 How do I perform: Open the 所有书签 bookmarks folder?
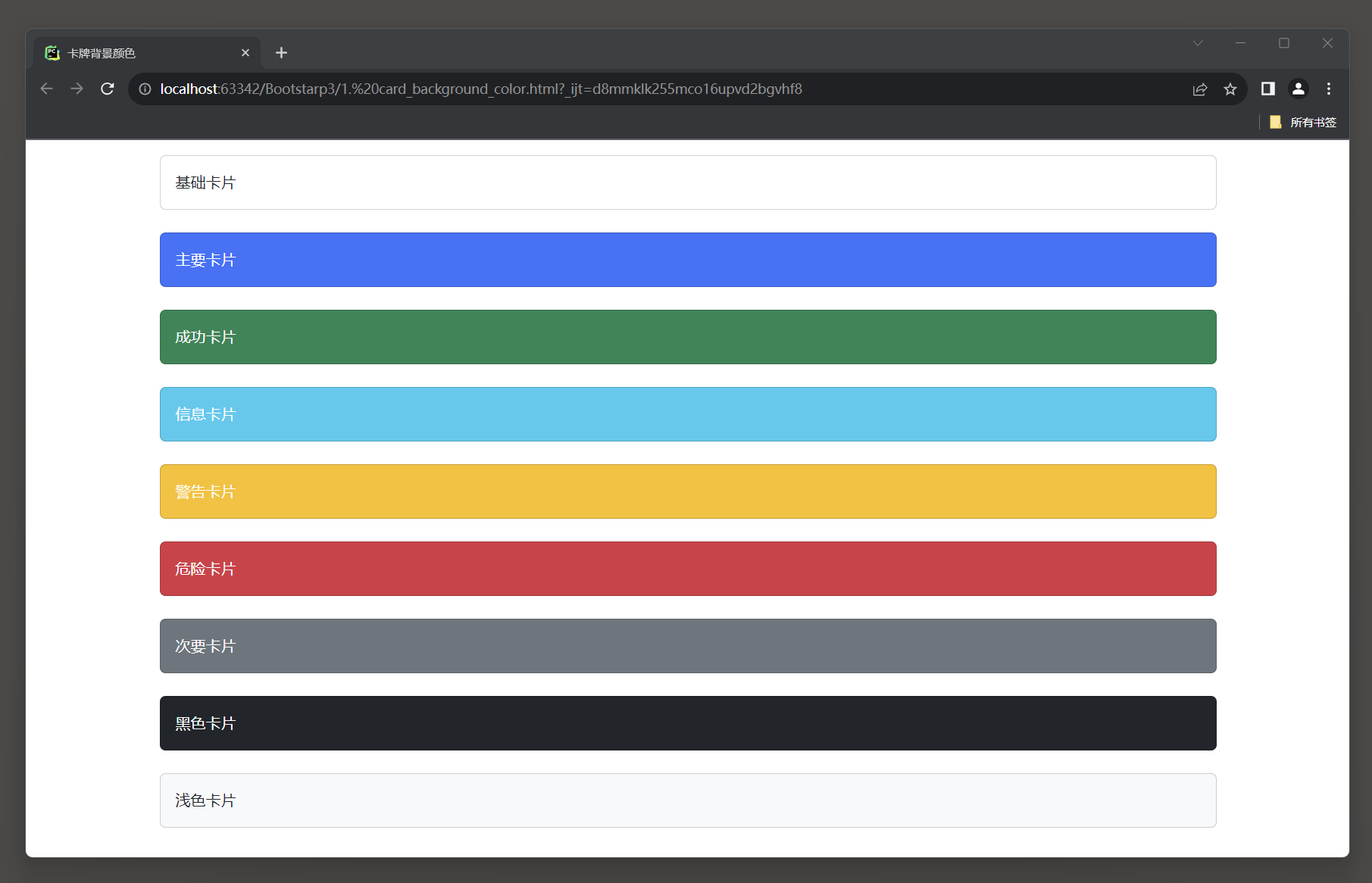[x=1303, y=122]
